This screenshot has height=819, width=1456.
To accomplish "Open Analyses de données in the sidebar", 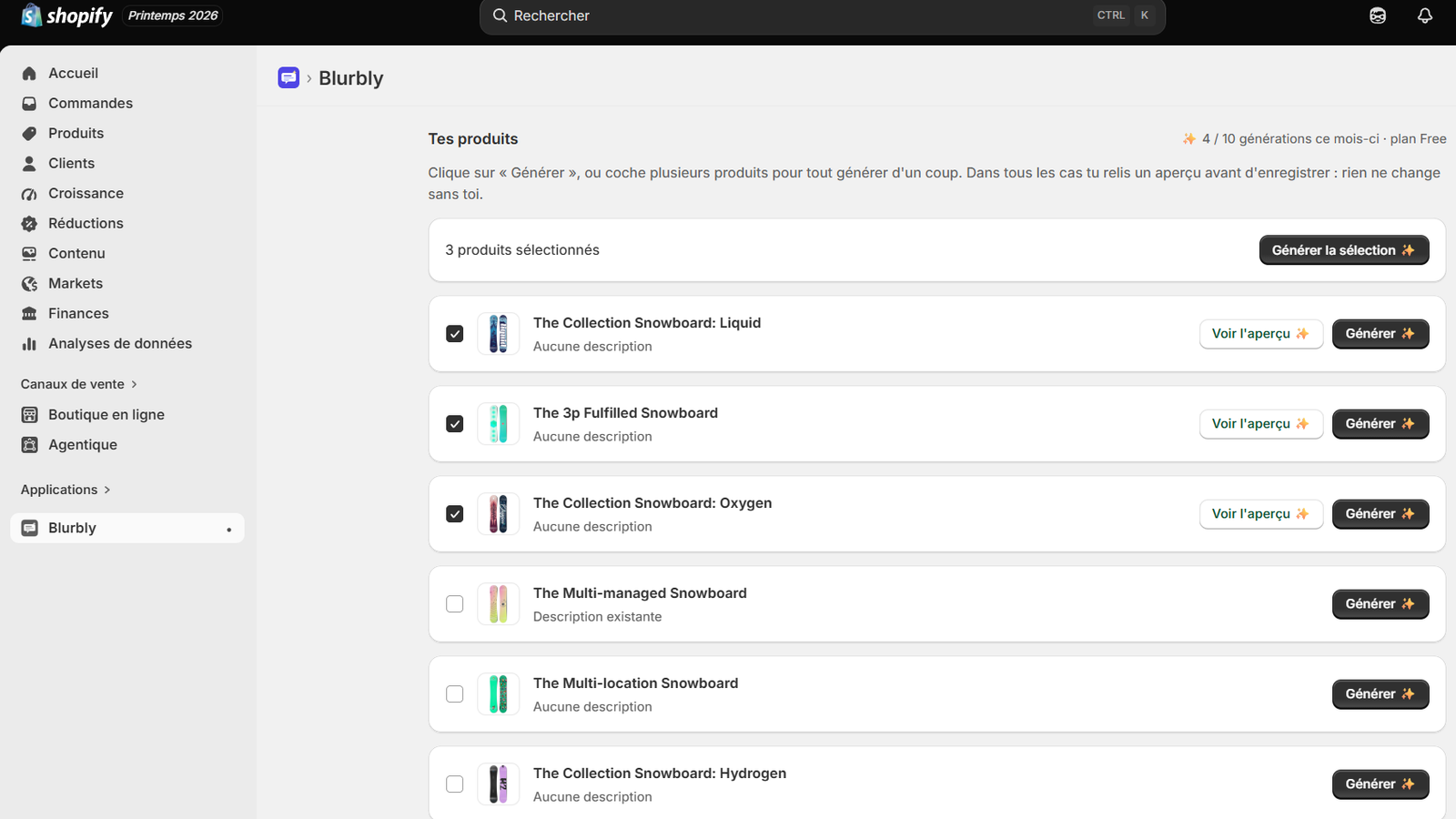I will tap(127, 344).
